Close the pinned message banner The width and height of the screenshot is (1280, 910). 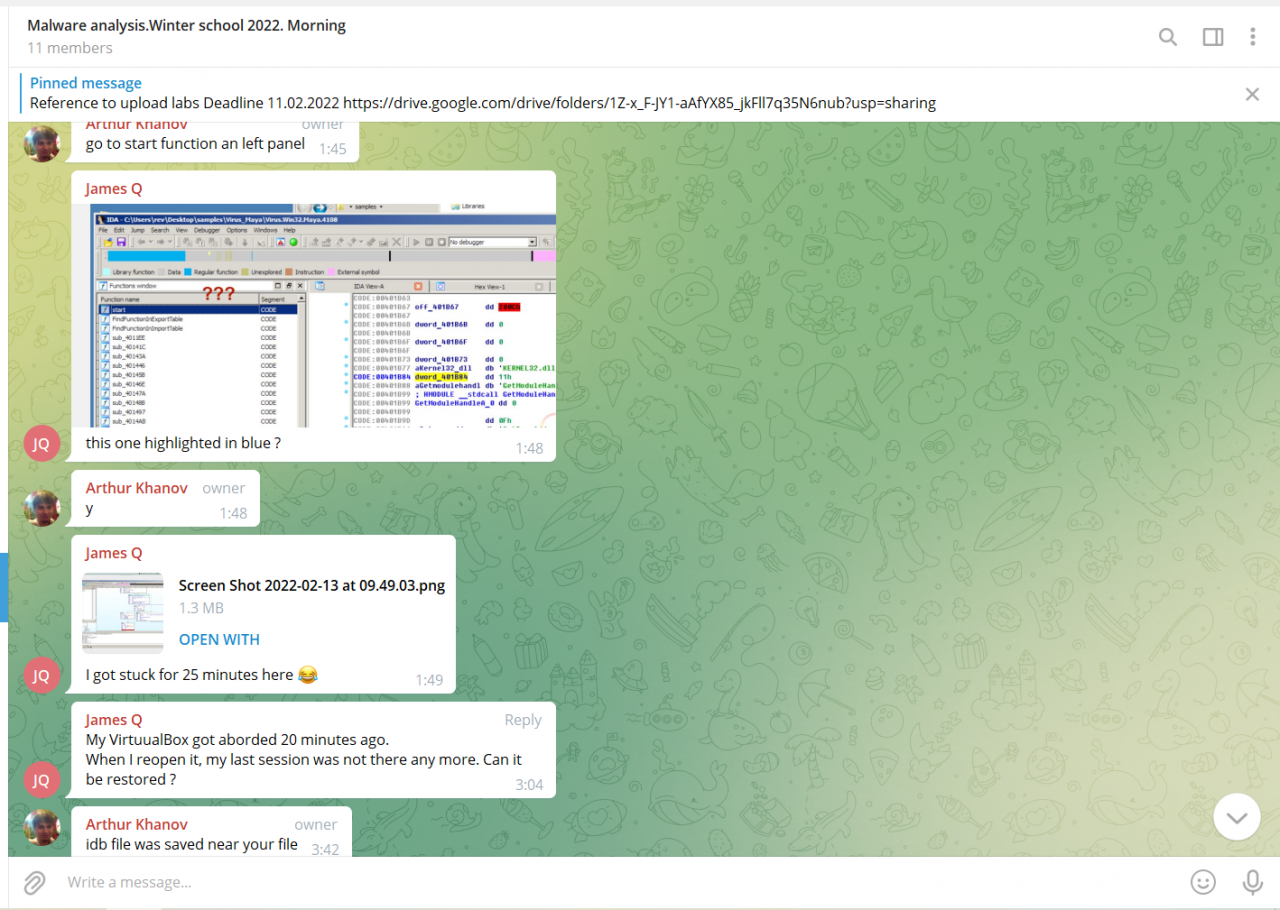tap(1252, 94)
